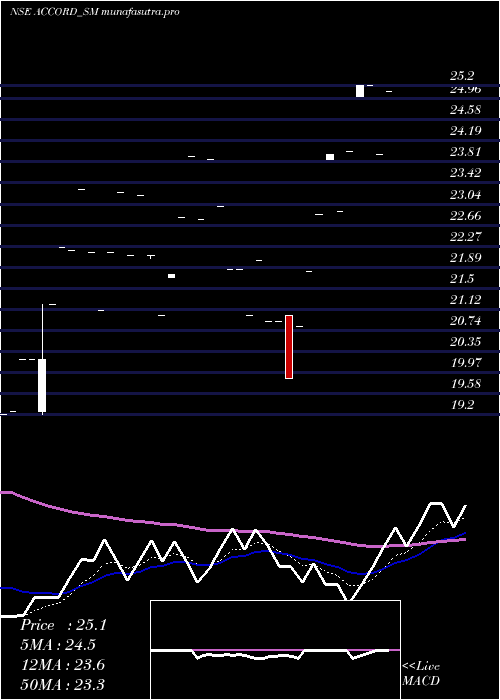Click the 5MA : 24.5 readout
Screen dimensions: 500x700
click(58, 645)
